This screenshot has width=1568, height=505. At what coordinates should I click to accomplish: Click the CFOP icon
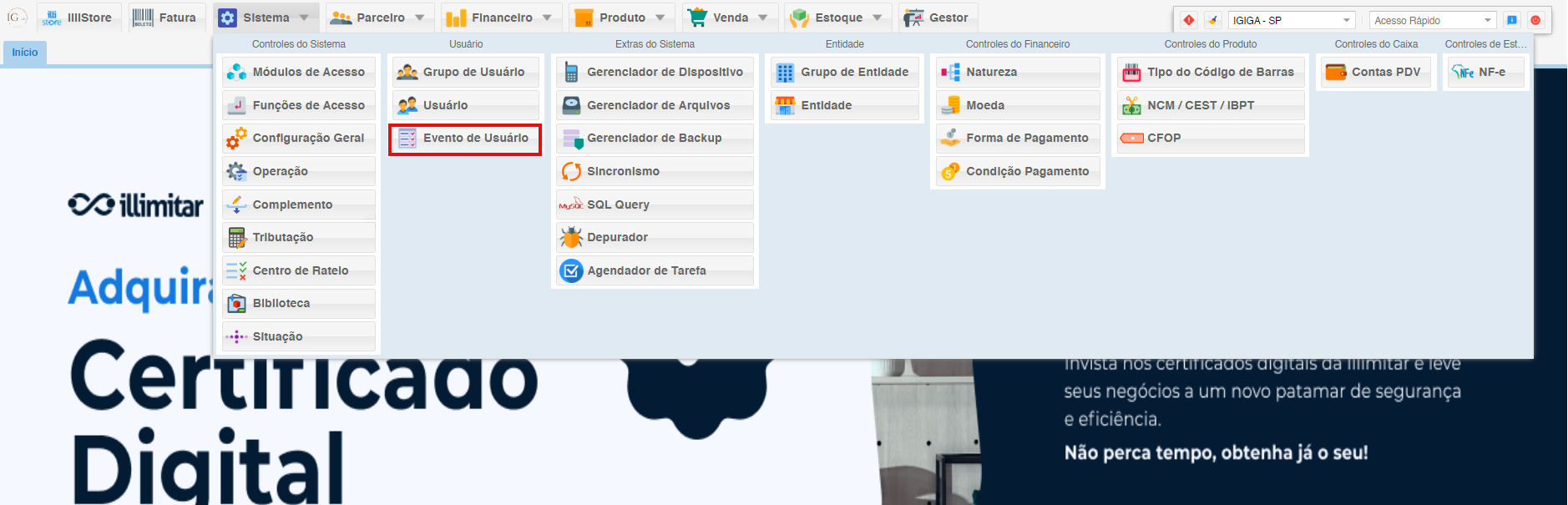point(1132,139)
